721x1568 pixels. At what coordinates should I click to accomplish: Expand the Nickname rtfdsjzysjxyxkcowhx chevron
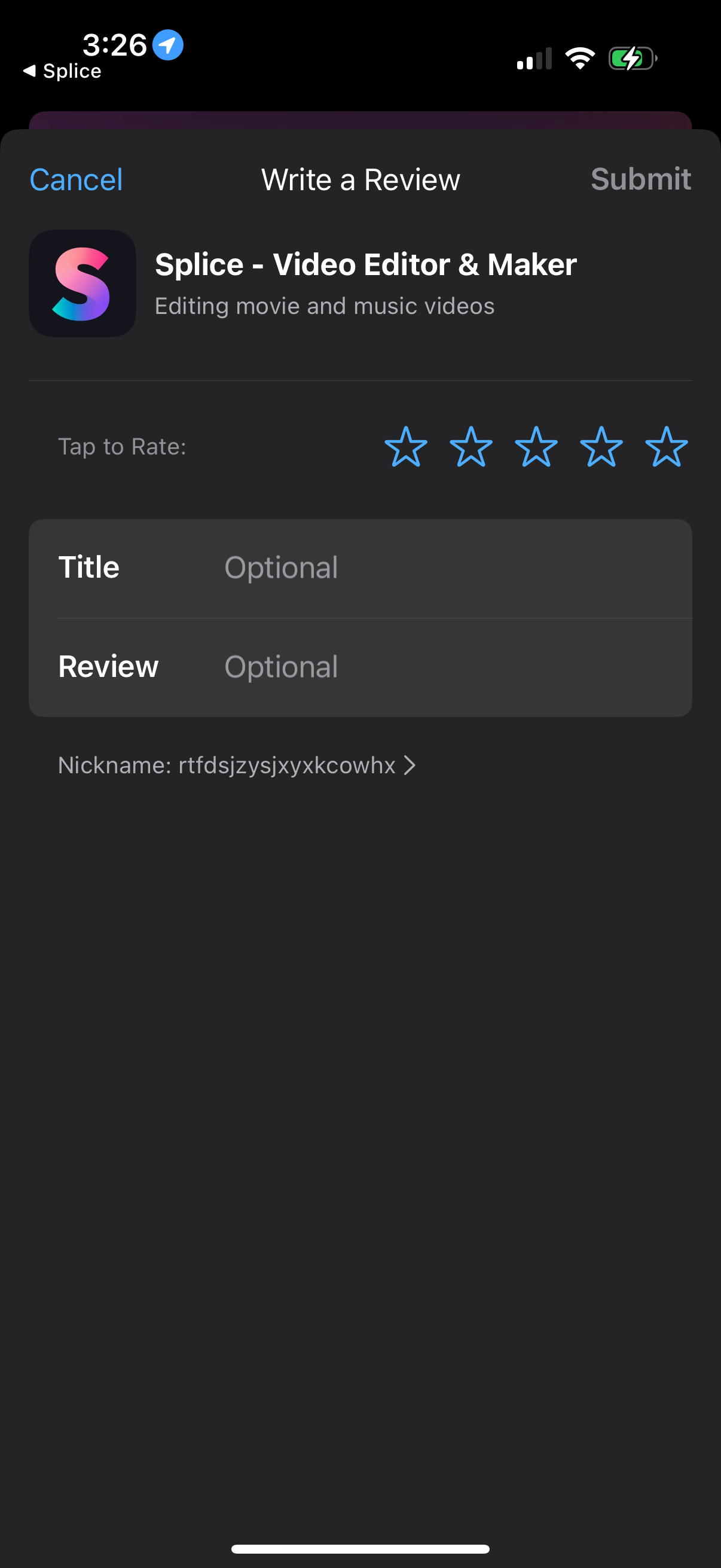coord(408,765)
